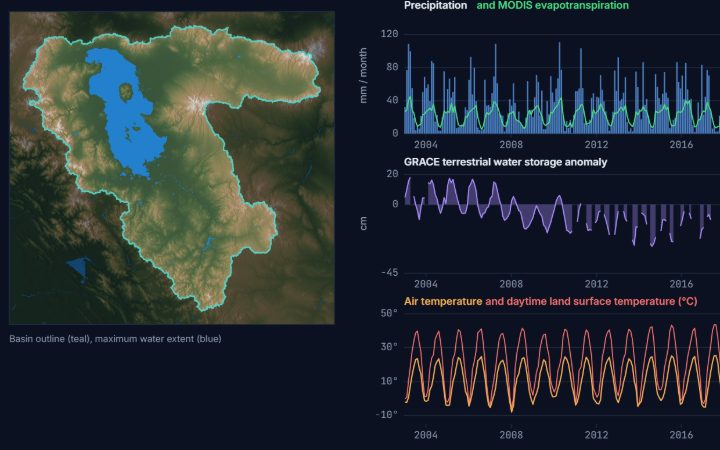
Task: Click '2016' on the temperature chart axis
Action: pos(681,434)
